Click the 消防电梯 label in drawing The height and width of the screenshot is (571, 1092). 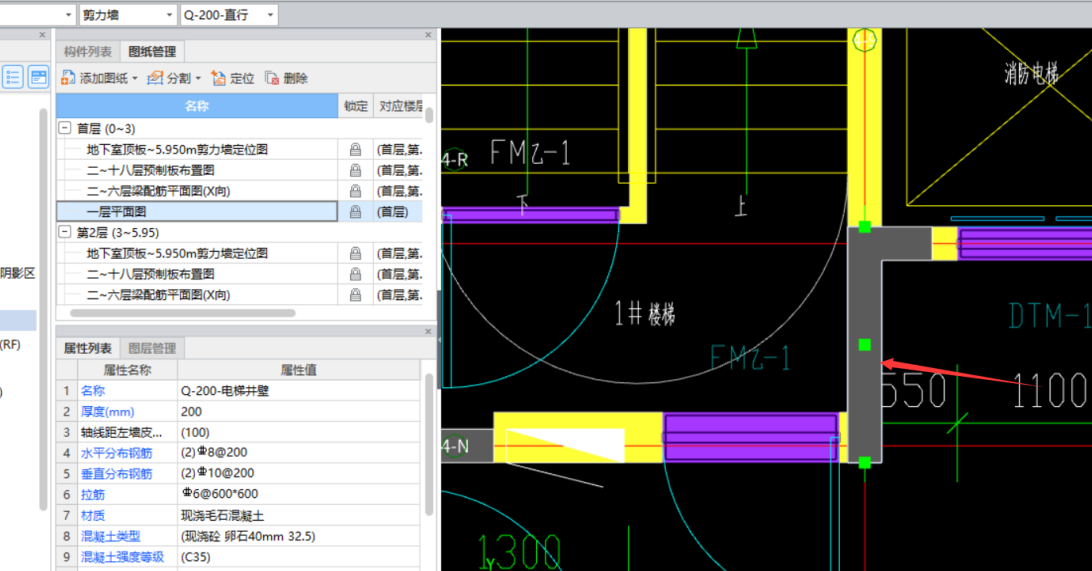click(x=1031, y=72)
